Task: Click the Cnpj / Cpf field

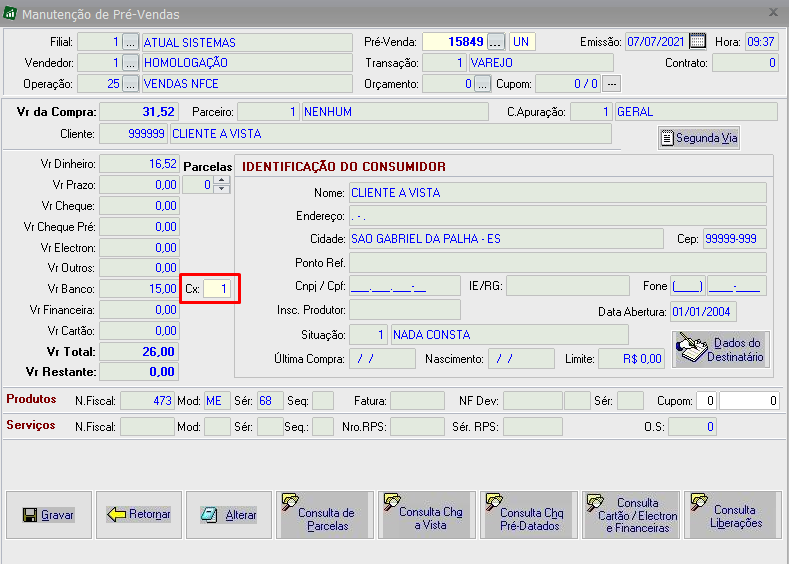Action: [405, 286]
